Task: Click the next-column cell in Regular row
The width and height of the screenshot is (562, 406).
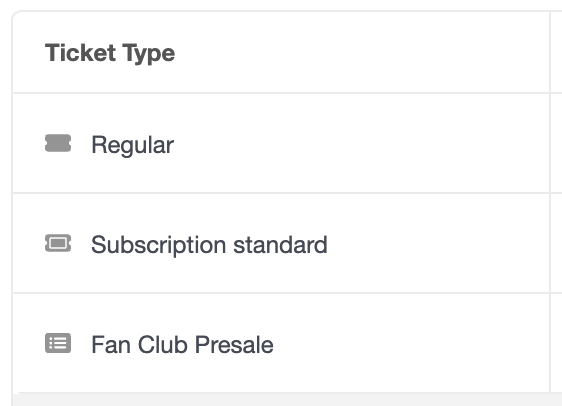Action: pos(557,143)
